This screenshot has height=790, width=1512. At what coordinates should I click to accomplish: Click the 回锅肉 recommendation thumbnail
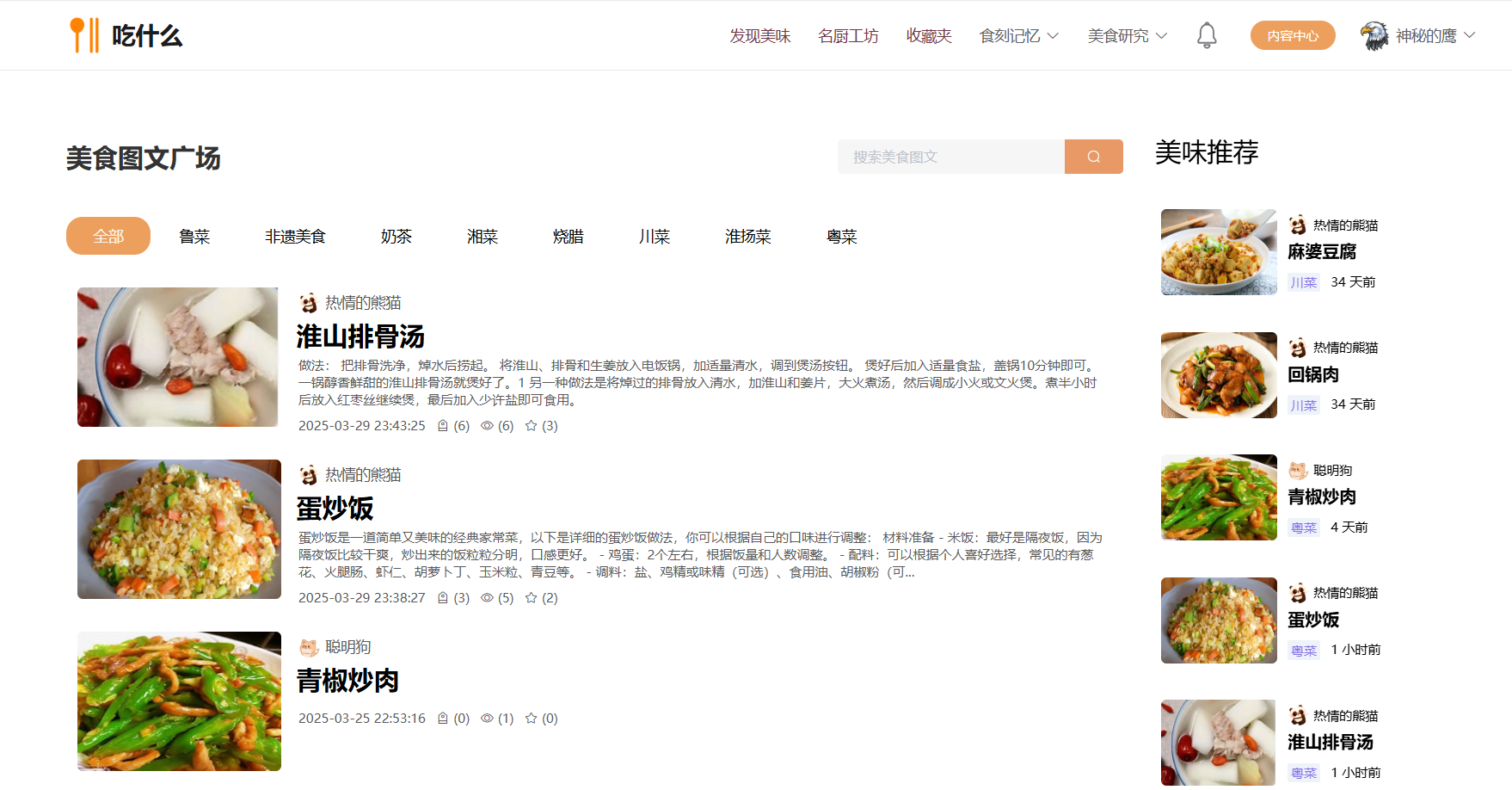1219,375
